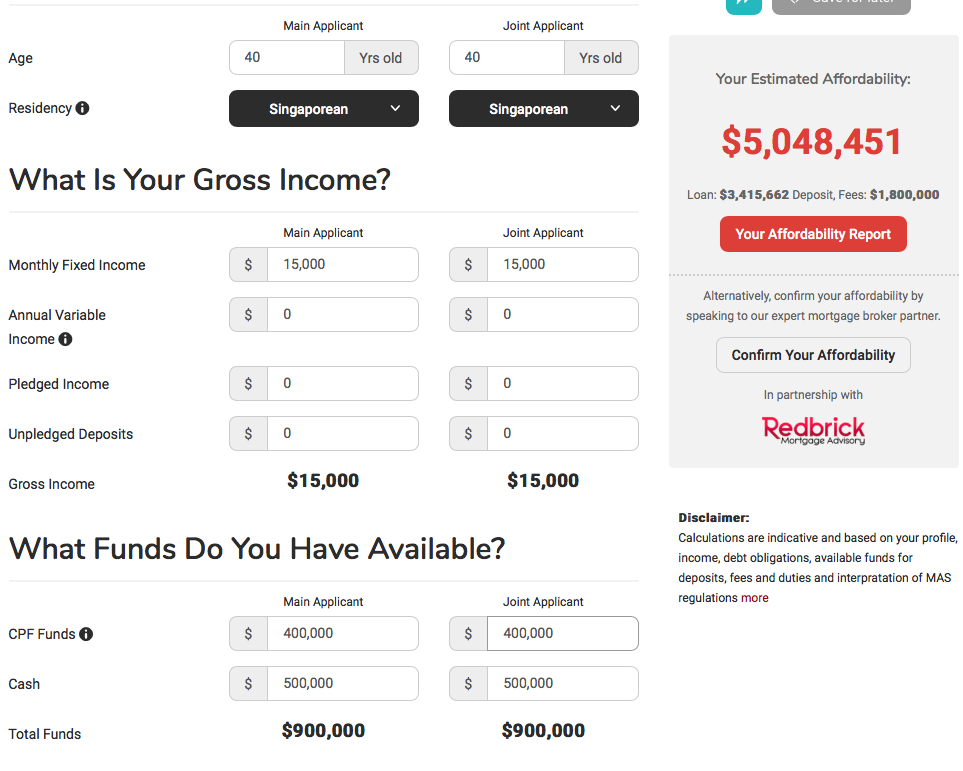
Task: Open the Joint Applicant residency dropdown
Action: 543,109
